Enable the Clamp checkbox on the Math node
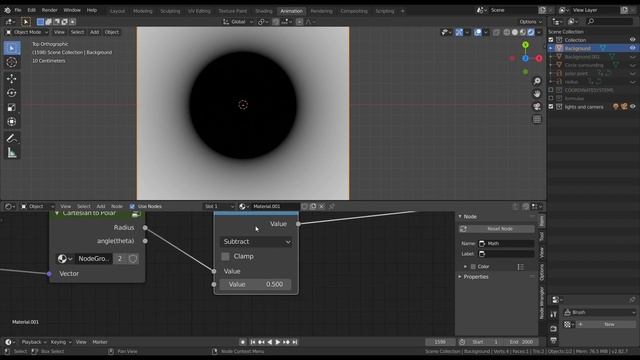The width and height of the screenshot is (640, 360). point(225,256)
